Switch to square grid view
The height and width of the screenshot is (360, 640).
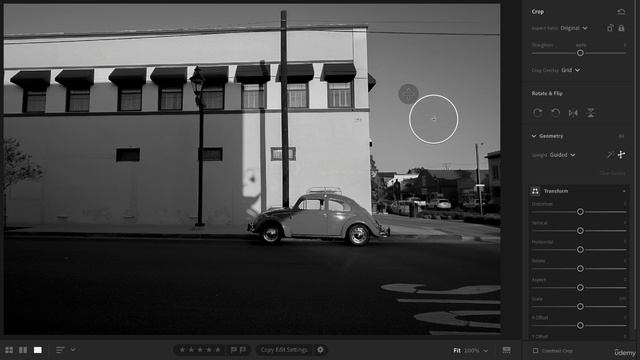coord(23,350)
